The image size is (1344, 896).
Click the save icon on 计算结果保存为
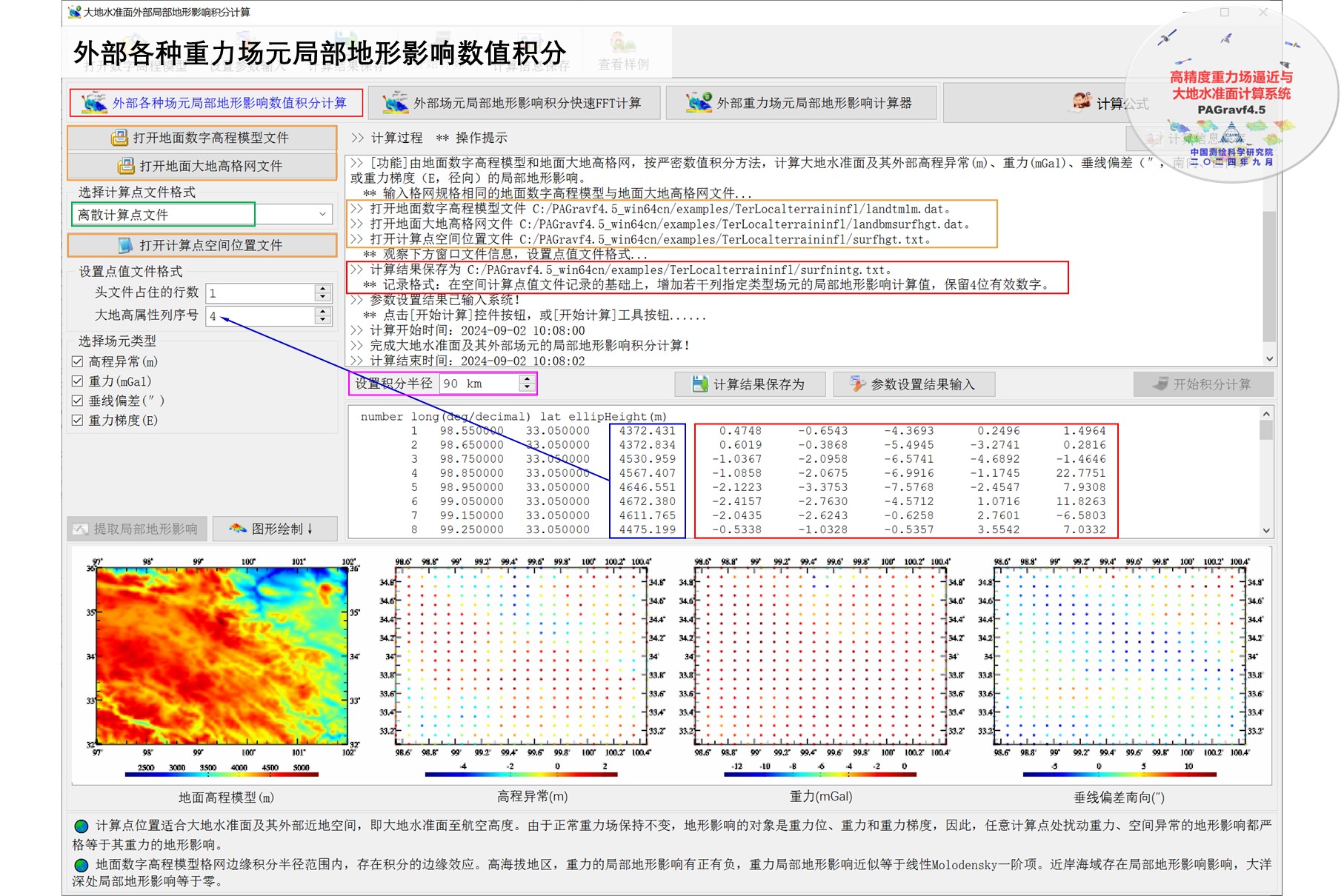[x=699, y=384]
